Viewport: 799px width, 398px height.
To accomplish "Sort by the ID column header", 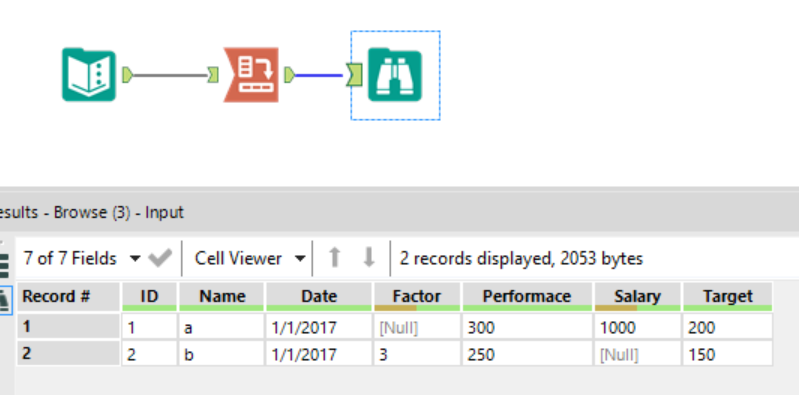I will click(x=149, y=297).
